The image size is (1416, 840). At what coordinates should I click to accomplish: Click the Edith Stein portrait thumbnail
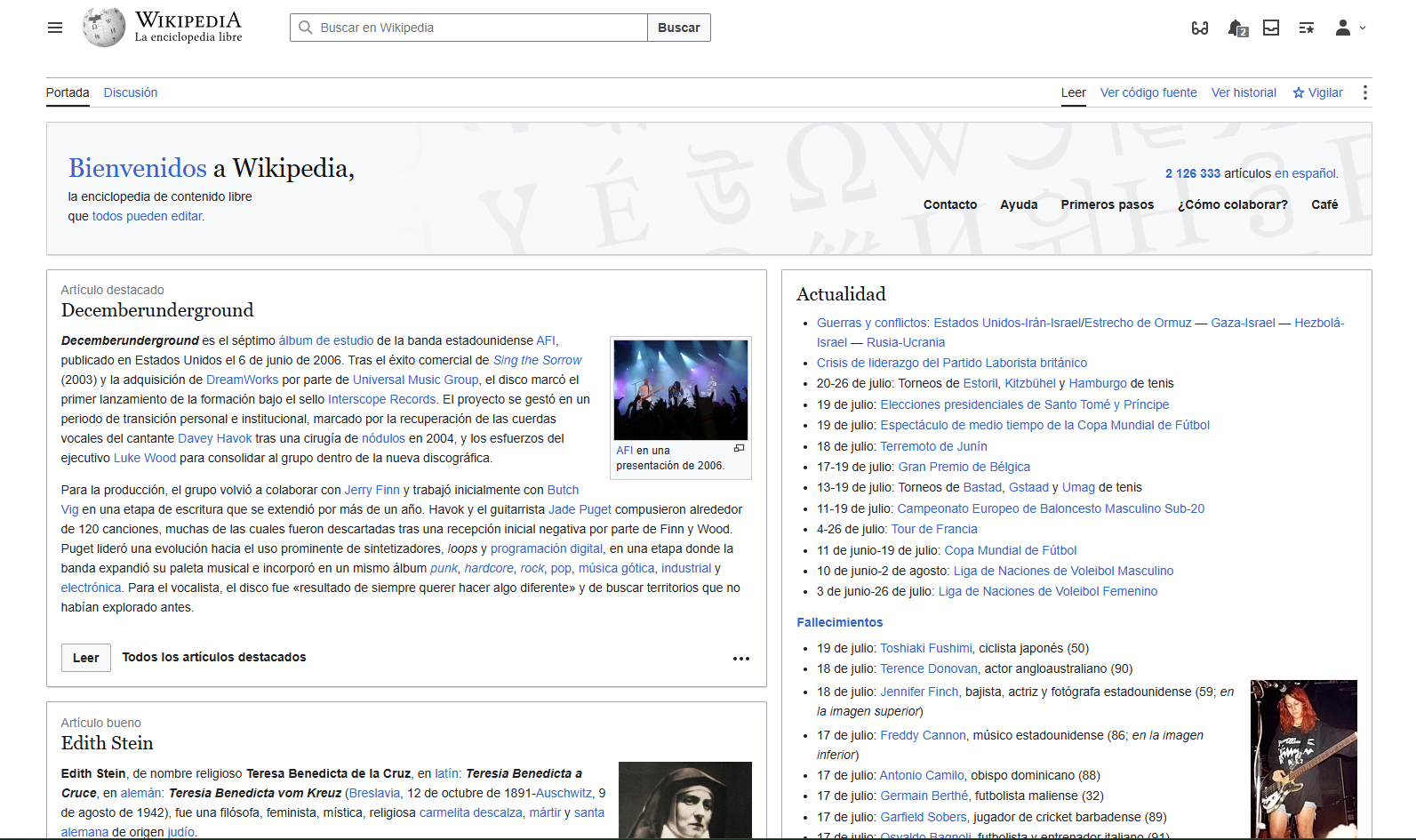685,800
